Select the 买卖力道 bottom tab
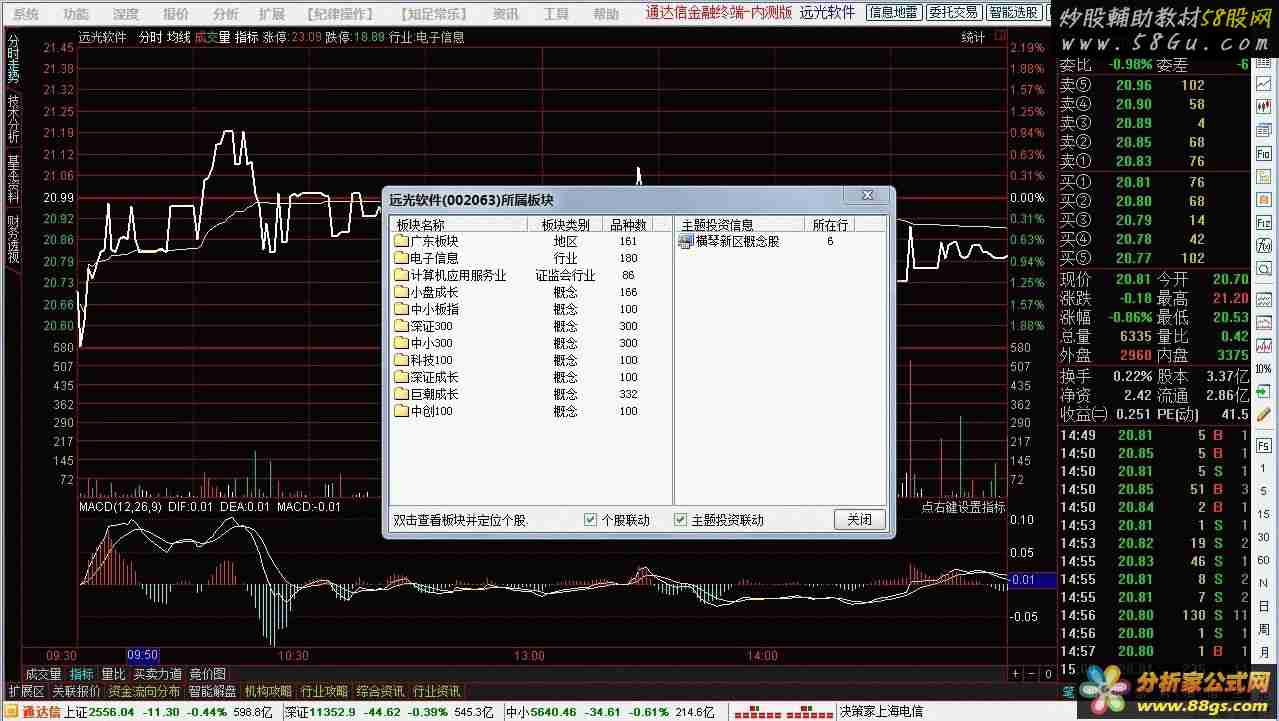This screenshot has width=1279, height=721. [x=158, y=675]
